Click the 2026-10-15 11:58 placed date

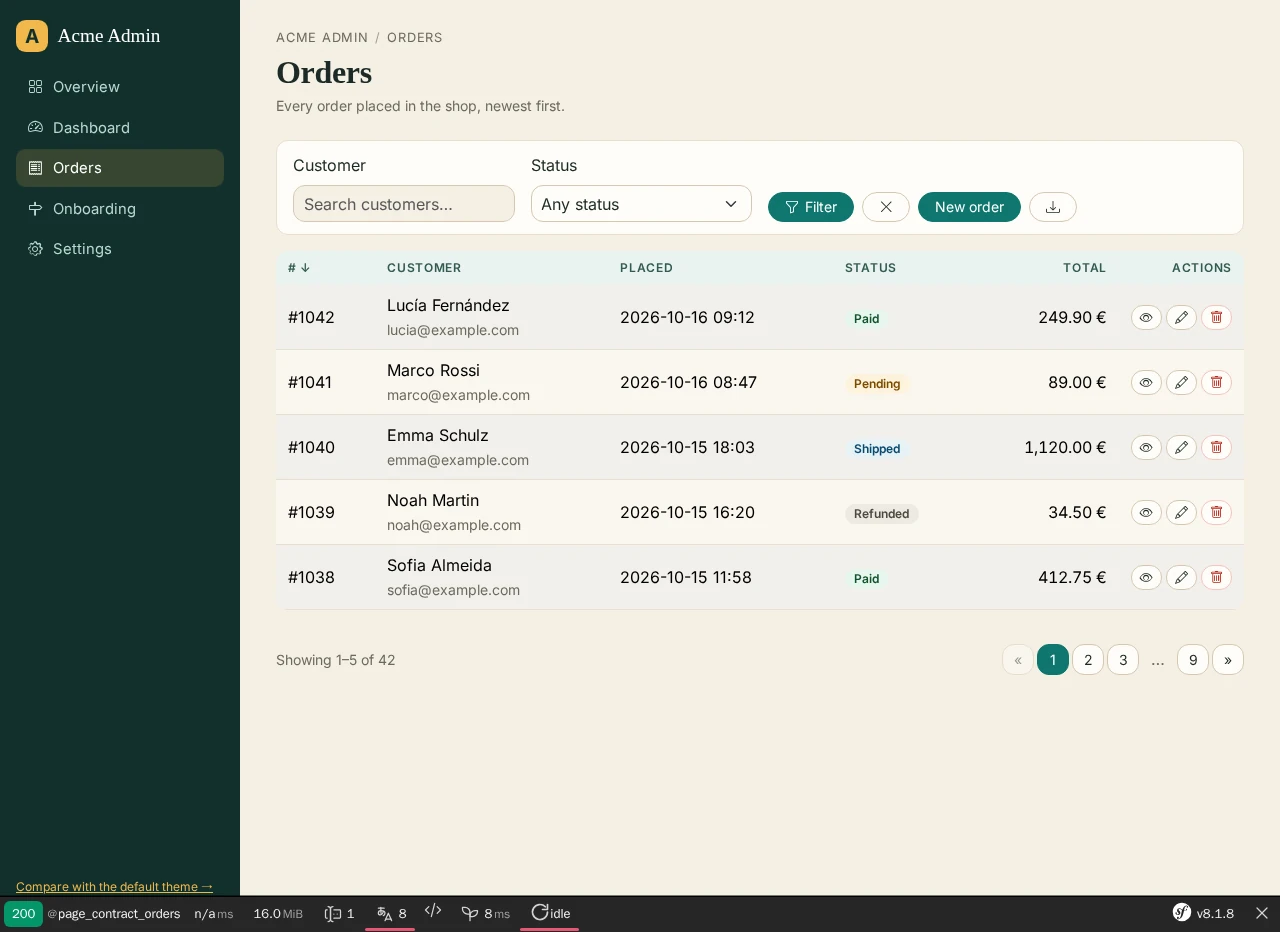pyautogui.click(x=686, y=577)
